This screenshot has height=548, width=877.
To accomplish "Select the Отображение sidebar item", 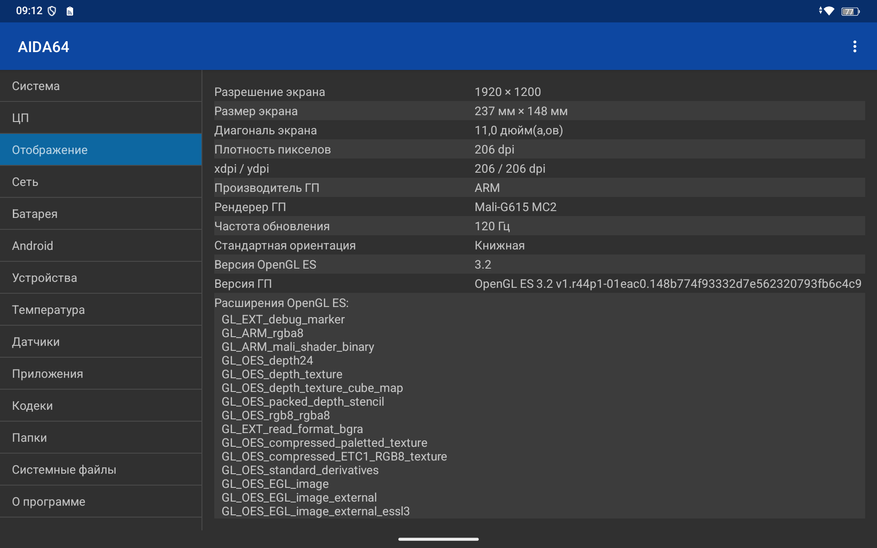I will click(100, 150).
